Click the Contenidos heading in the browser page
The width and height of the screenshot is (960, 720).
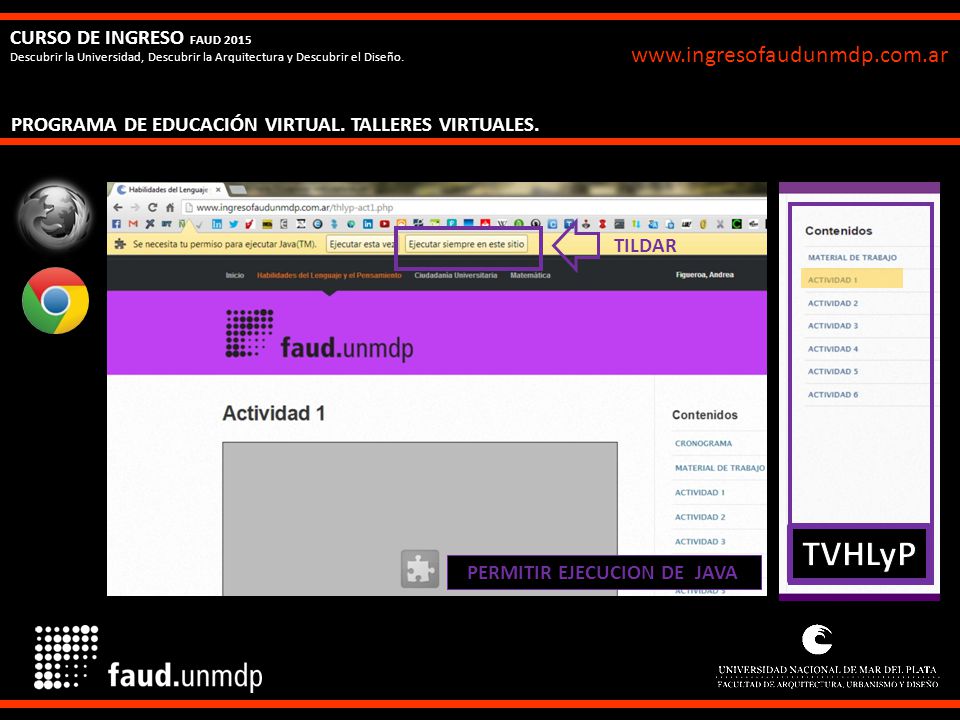[x=705, y=415]
